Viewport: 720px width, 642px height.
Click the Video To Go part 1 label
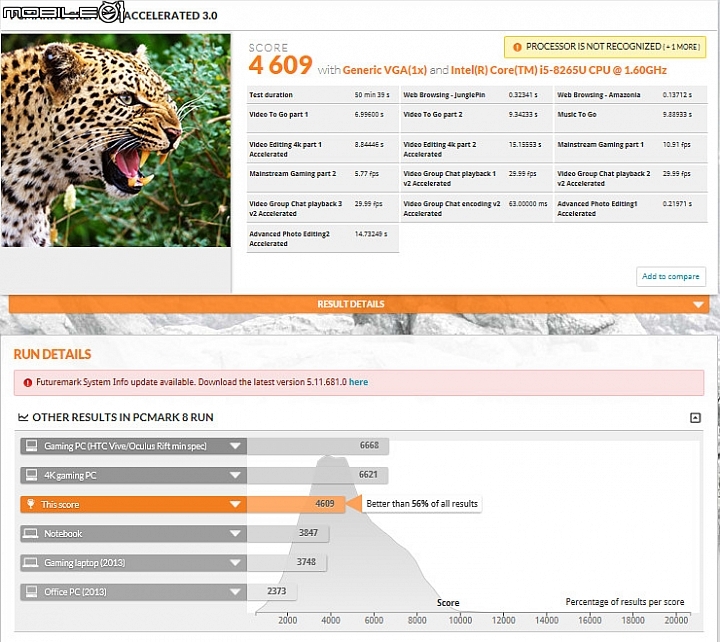click(x=279, y=115)
